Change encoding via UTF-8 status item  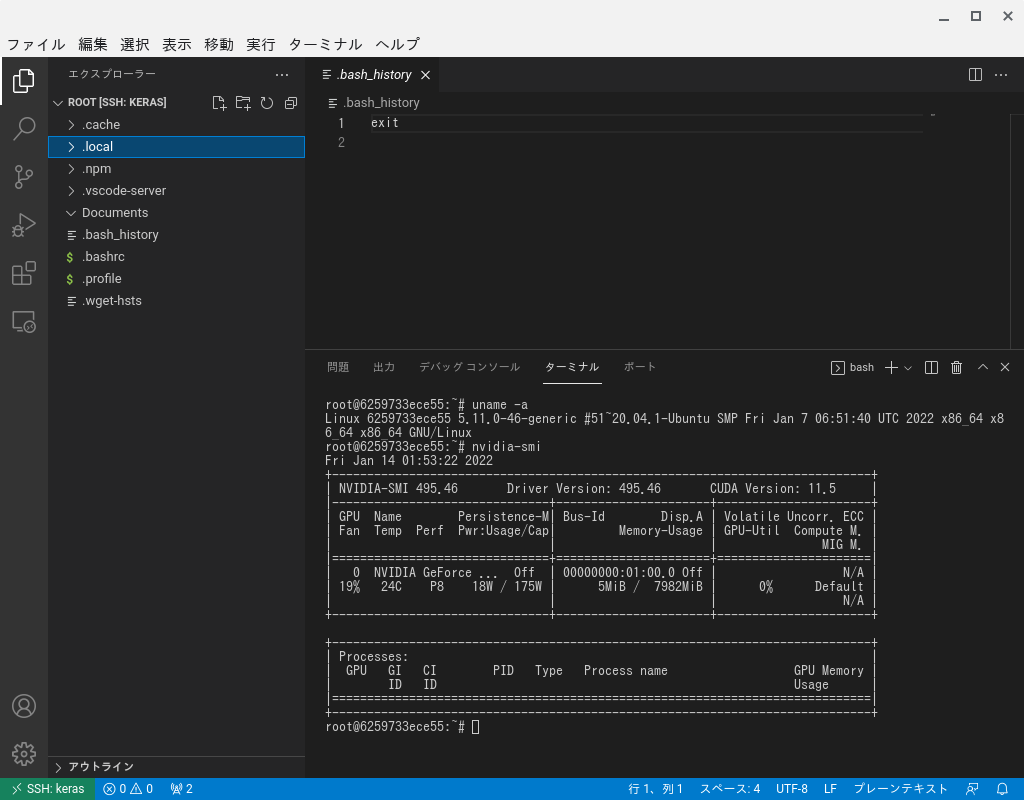pyautogui.click(x=791, y=789)
